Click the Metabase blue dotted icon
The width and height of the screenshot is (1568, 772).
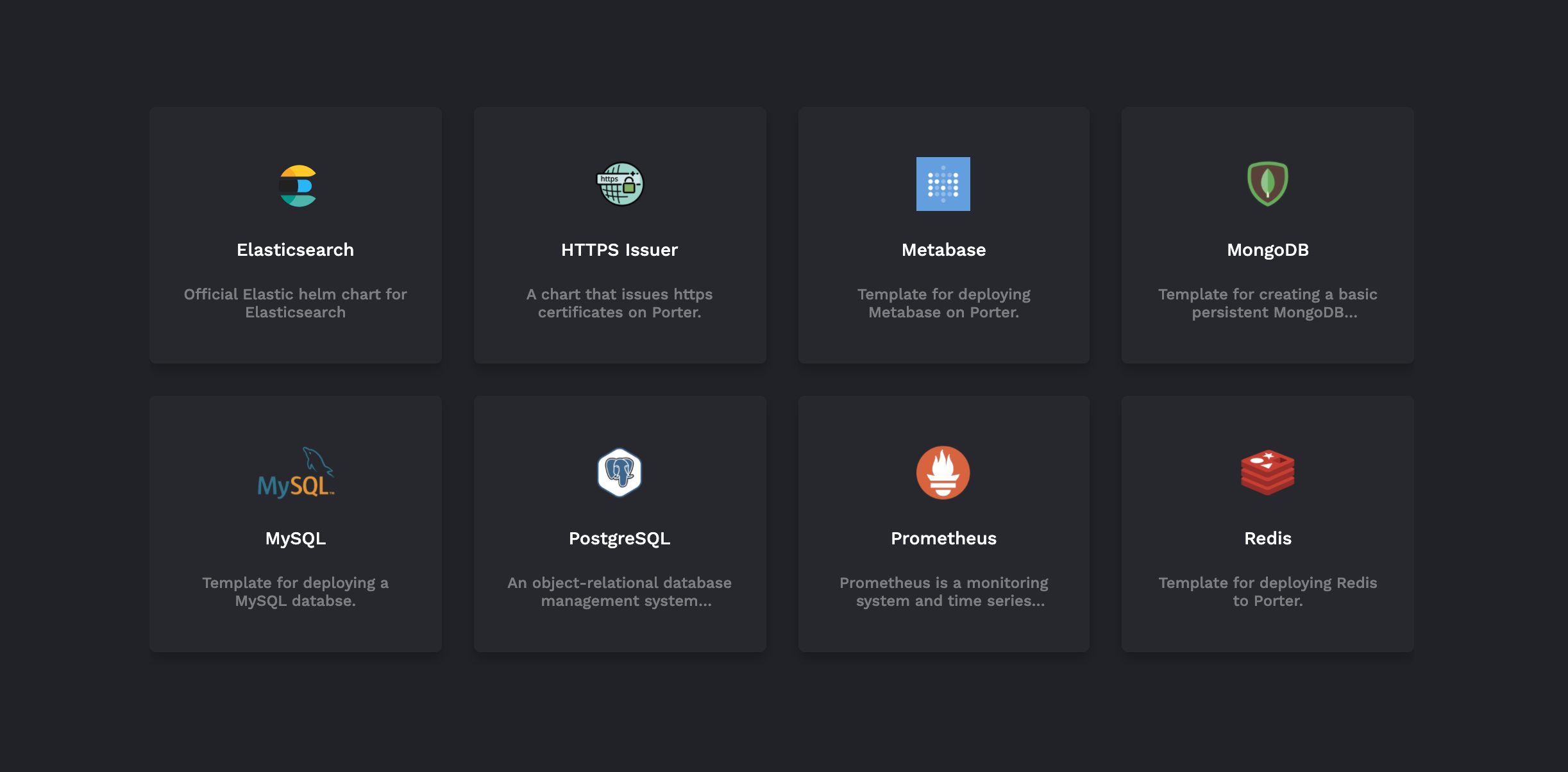[943, 184]
